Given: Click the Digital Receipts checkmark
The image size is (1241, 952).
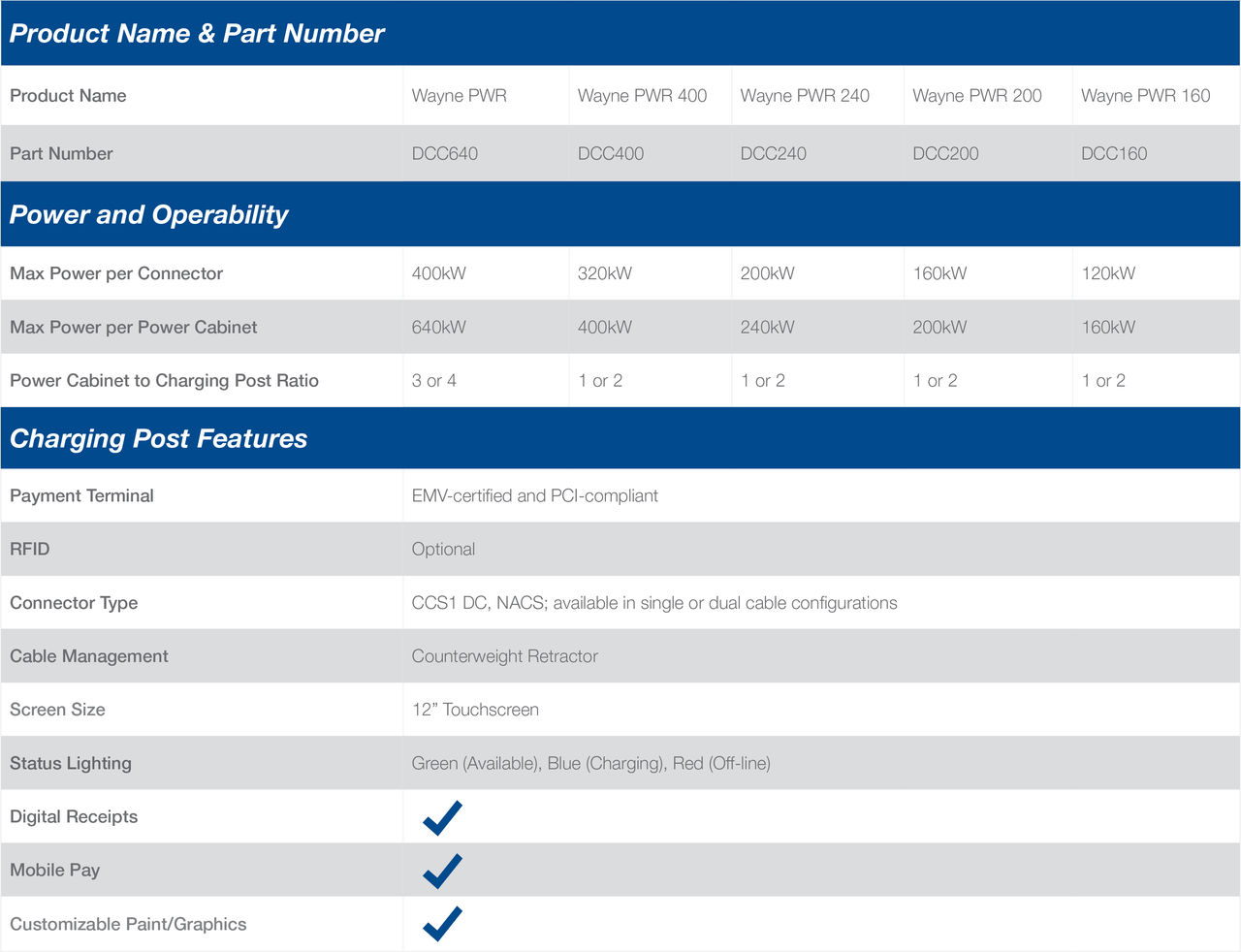Looking at the screenshot, I should [x=442, y=818].
